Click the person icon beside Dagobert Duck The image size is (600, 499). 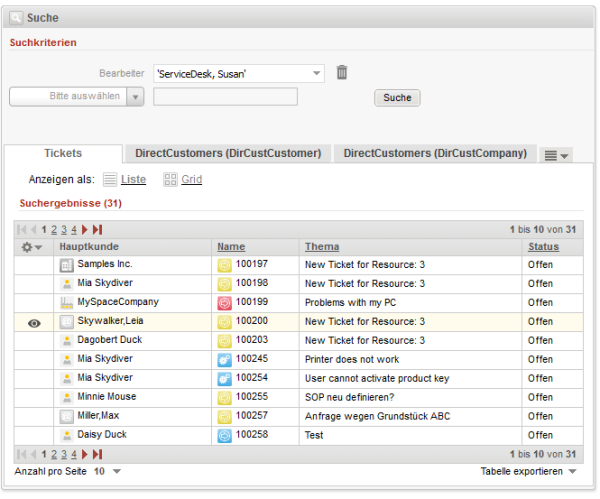tap(67, 341)
